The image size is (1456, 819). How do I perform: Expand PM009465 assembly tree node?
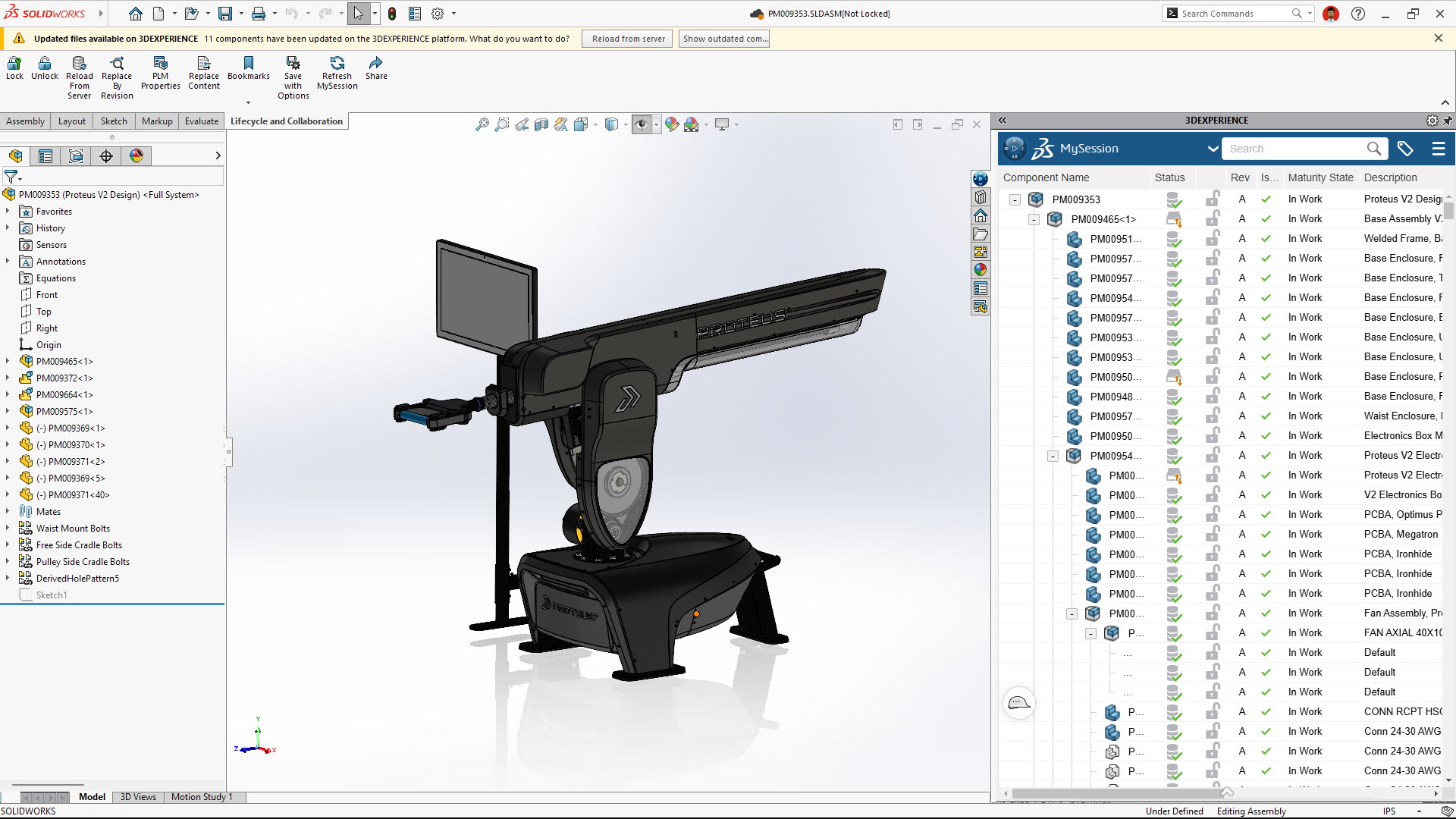click(8, 361)
